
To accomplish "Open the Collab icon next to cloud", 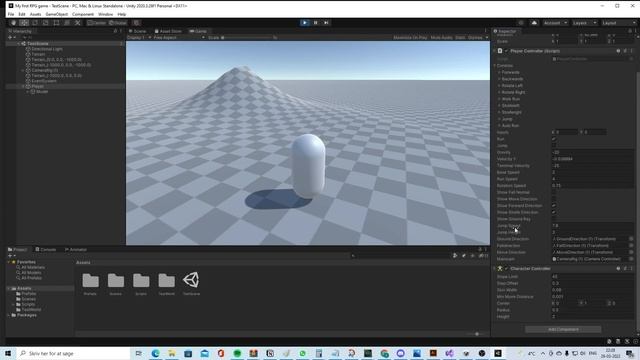I will 521,23.
